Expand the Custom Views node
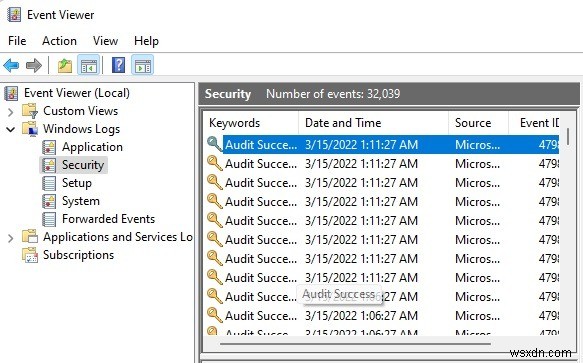The image size is (583, 363). 11,112
